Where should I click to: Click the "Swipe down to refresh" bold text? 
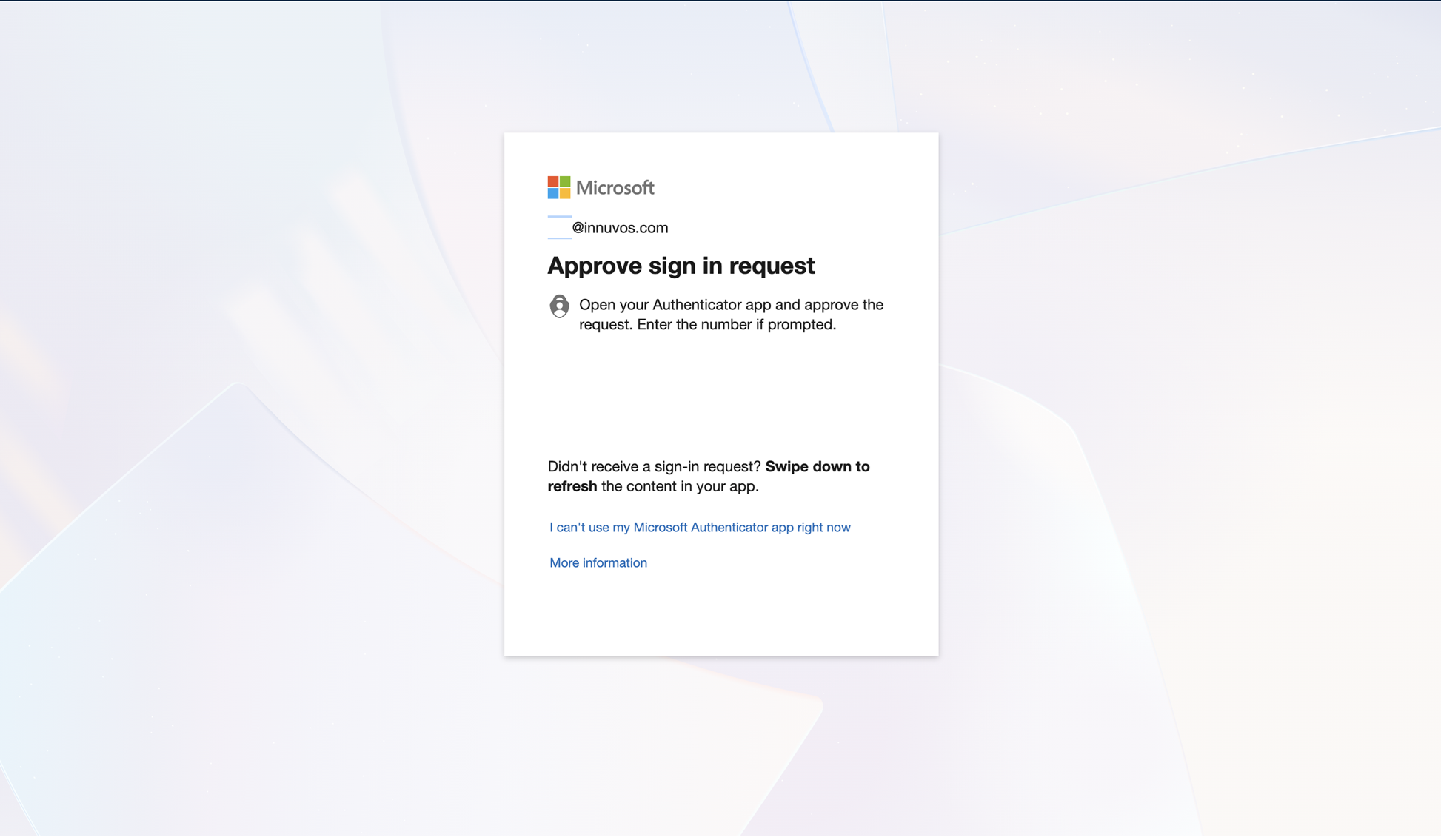click(x=817, y=467)
